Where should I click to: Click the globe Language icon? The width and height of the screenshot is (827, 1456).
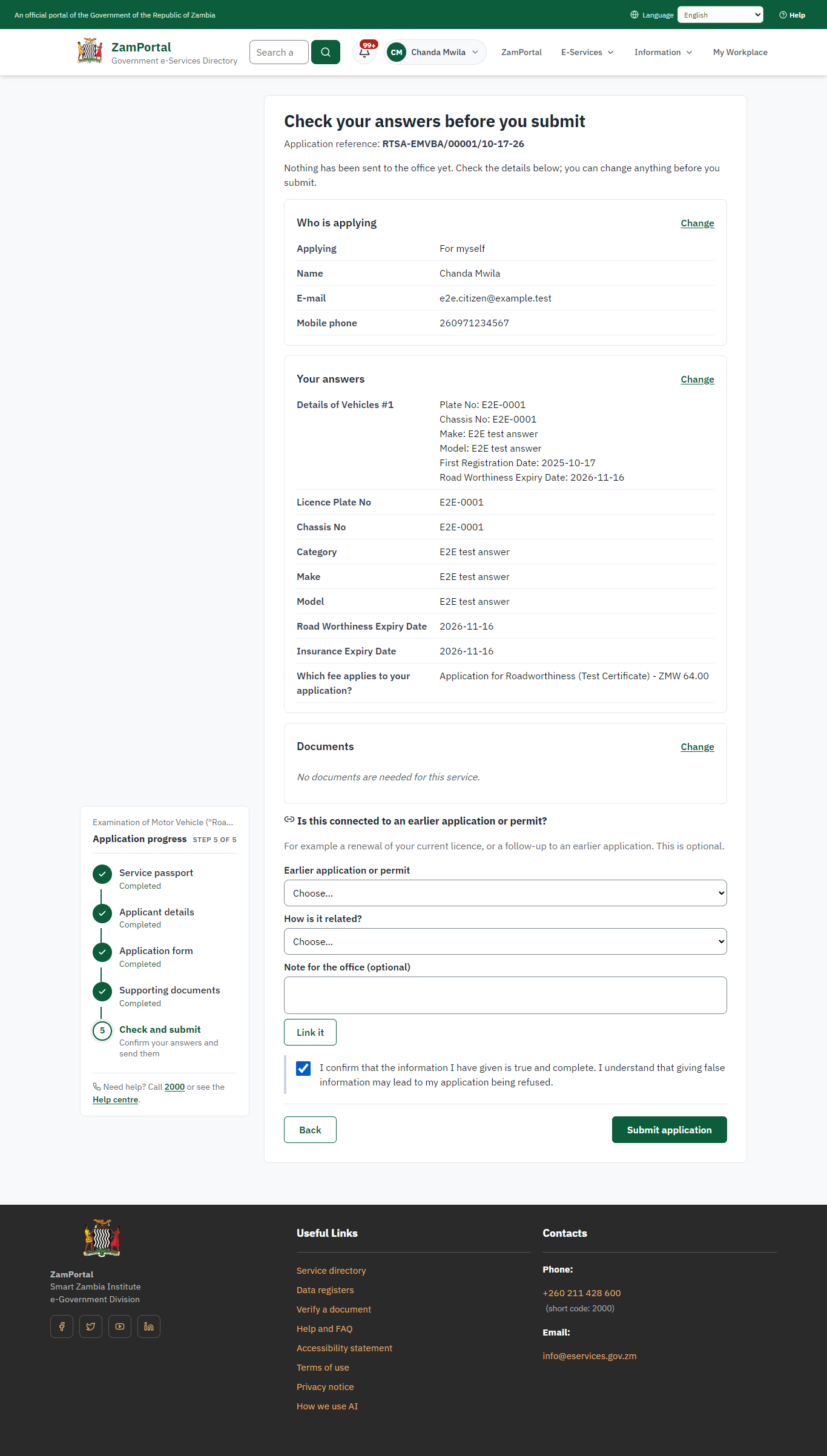[634, 15]
